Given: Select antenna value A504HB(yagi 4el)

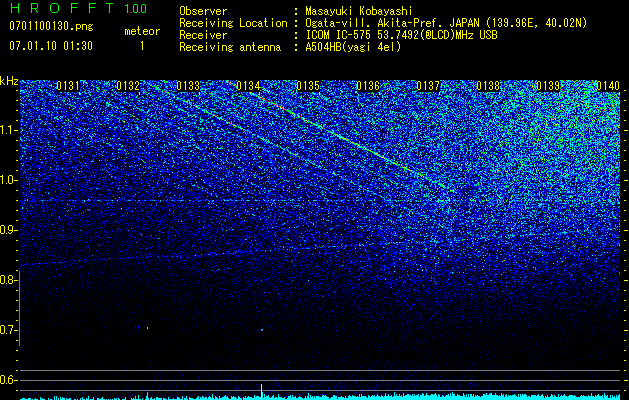Looking at the screenshot, I should (x=353, y=47).
